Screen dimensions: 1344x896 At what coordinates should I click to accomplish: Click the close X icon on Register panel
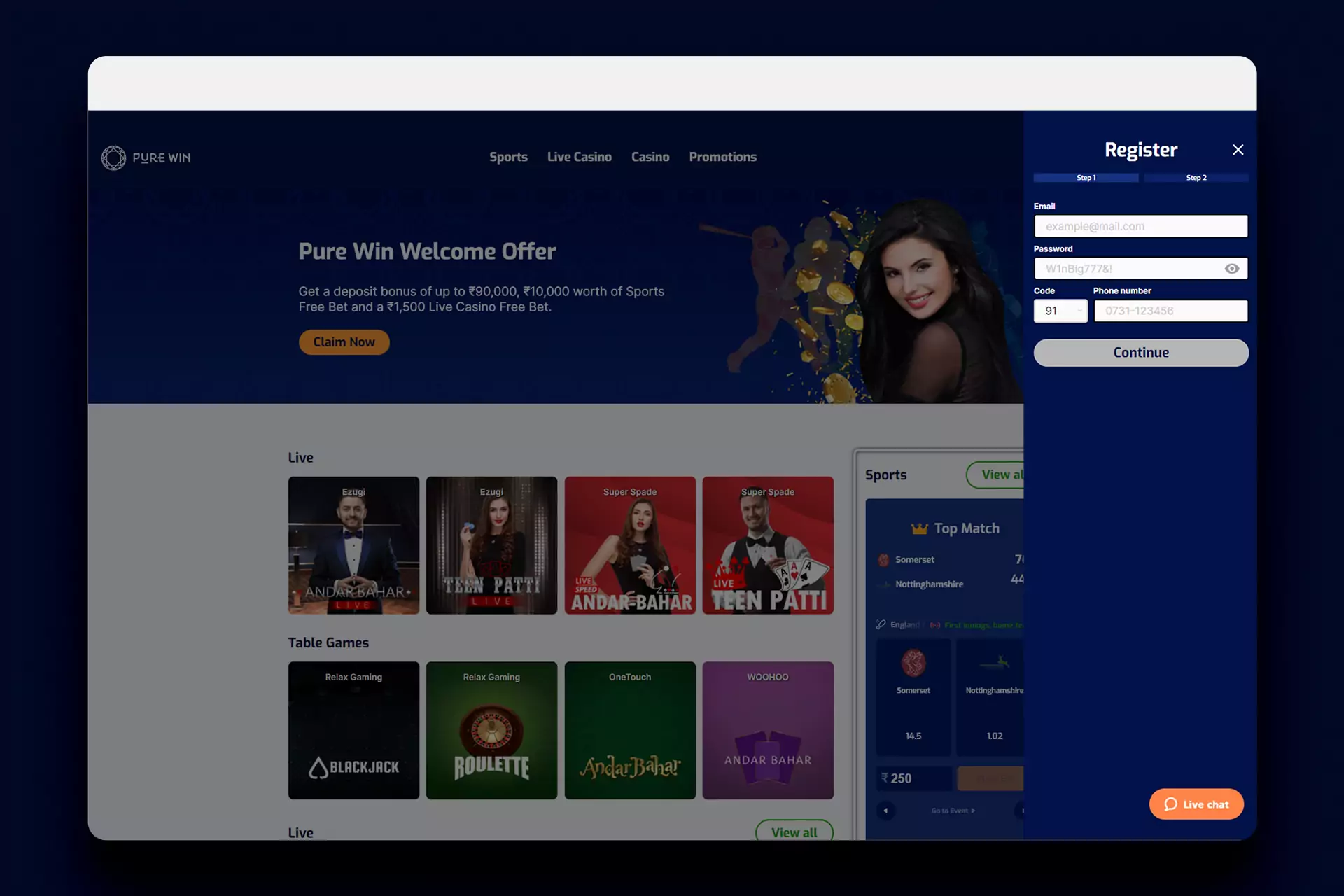1238,150
